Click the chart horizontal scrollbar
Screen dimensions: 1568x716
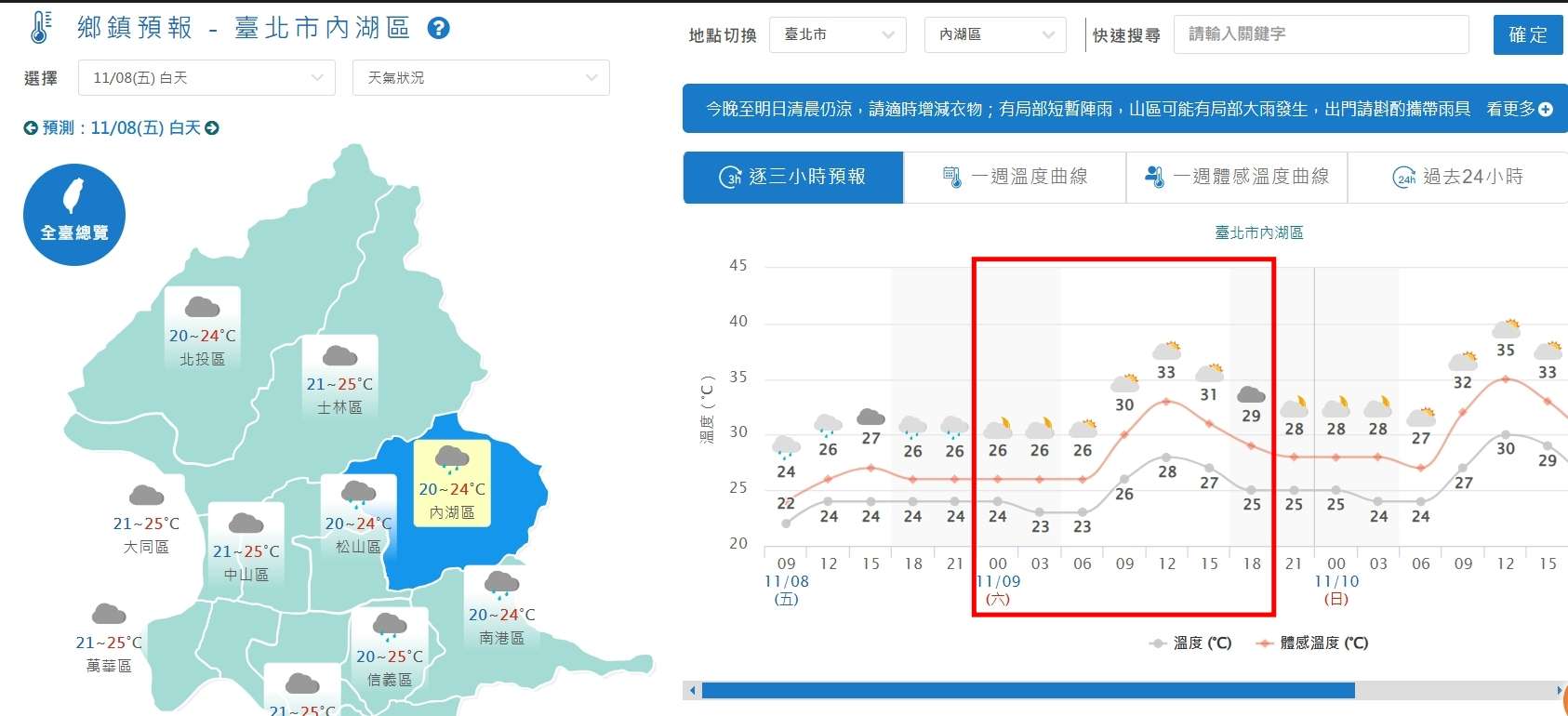coord(1028,690)
